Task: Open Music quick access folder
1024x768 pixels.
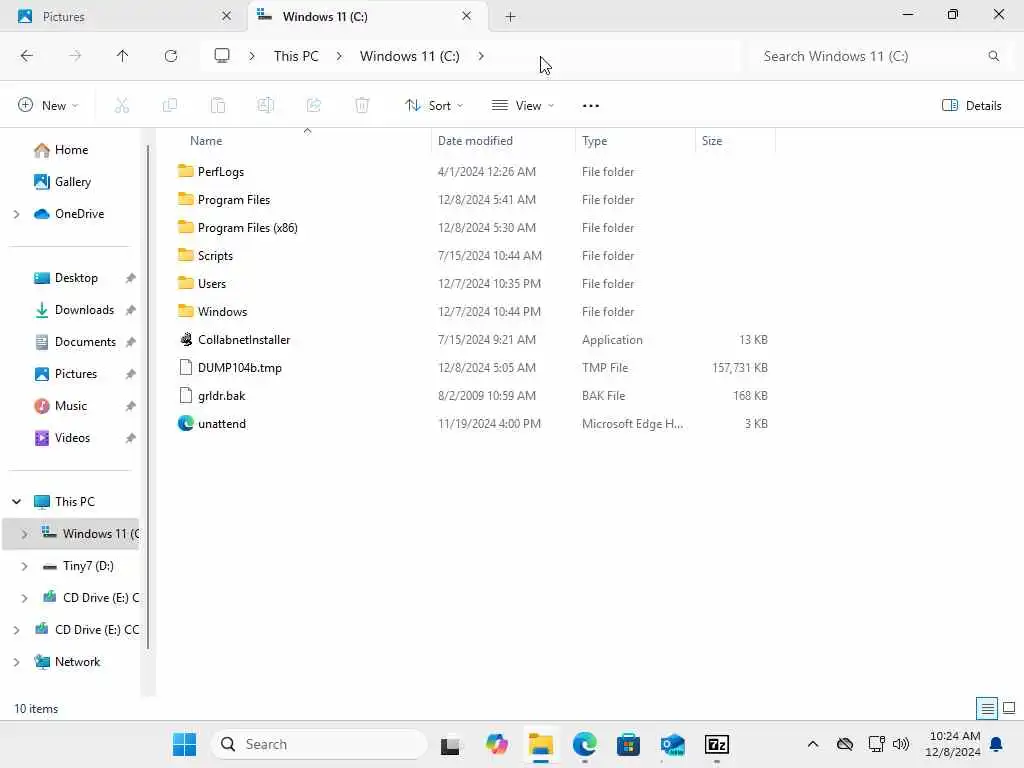Action: pyautogui.click(x=71, y=406)
